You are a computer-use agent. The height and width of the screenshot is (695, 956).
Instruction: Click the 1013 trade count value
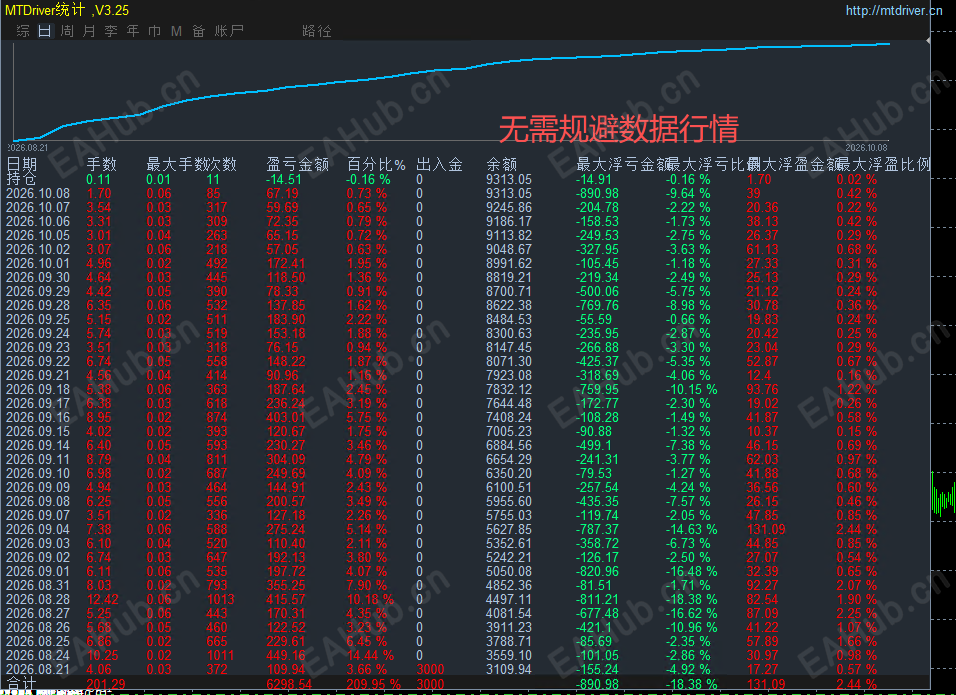click(x=221, y=600)
